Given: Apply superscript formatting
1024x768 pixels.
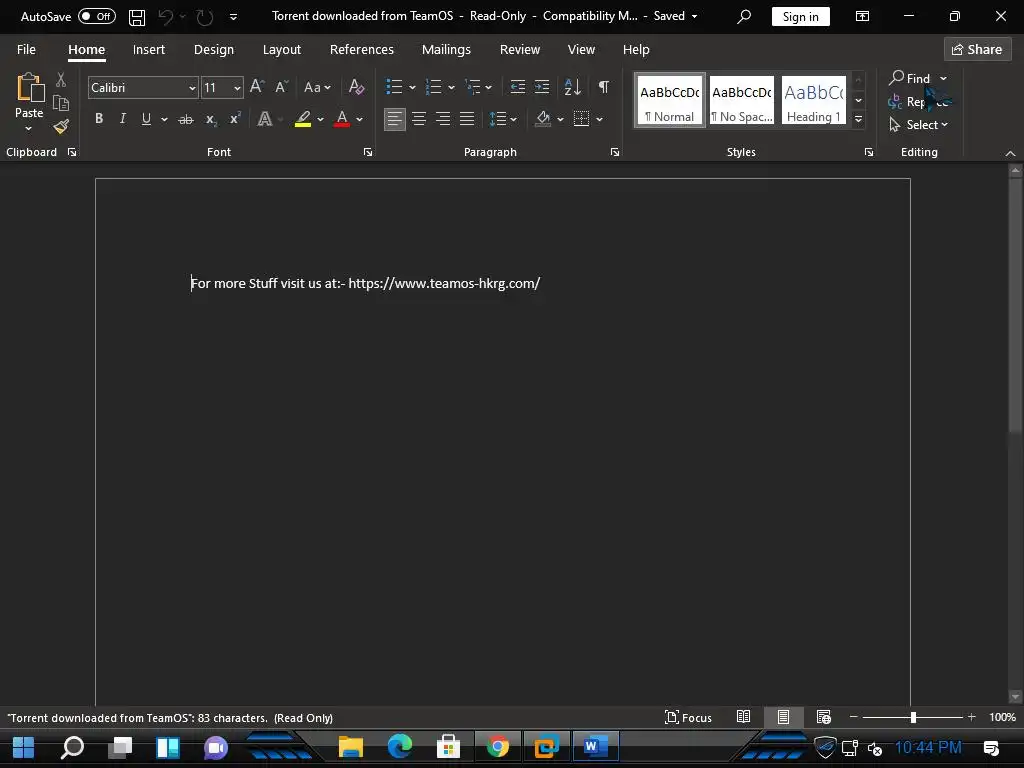Looking at the screenshot, I should (x=235, y=118).
